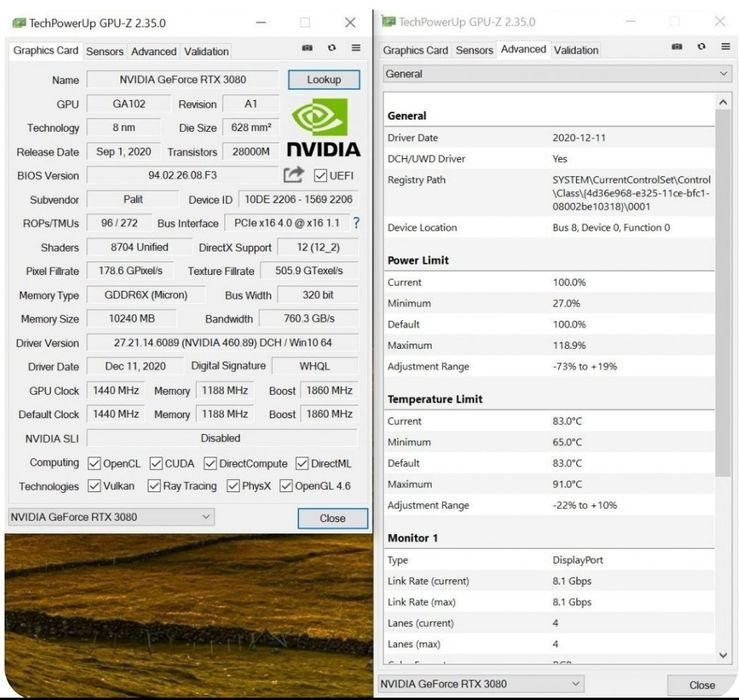Select Graphics Card tab in left window
739x700 pixels.
pyautogui.click(x=46, y=50)
